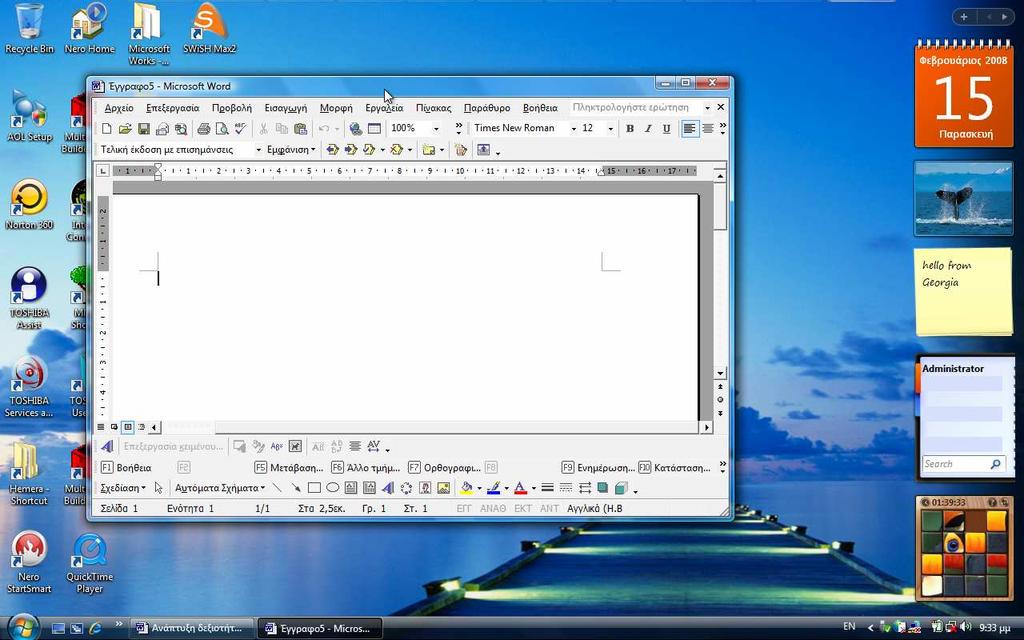The width and height of the screenshot is (1024, 640).
Task: Click F10 Κατάσταση button
Action: [x=674, y=468]
